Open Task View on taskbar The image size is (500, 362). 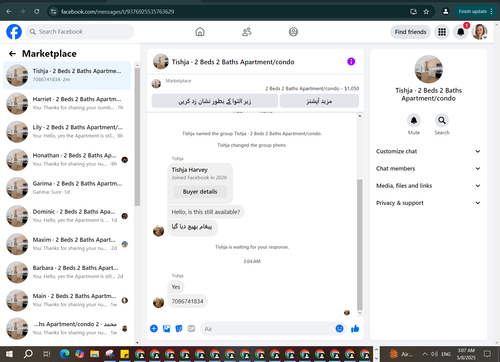tap(47, 354)
